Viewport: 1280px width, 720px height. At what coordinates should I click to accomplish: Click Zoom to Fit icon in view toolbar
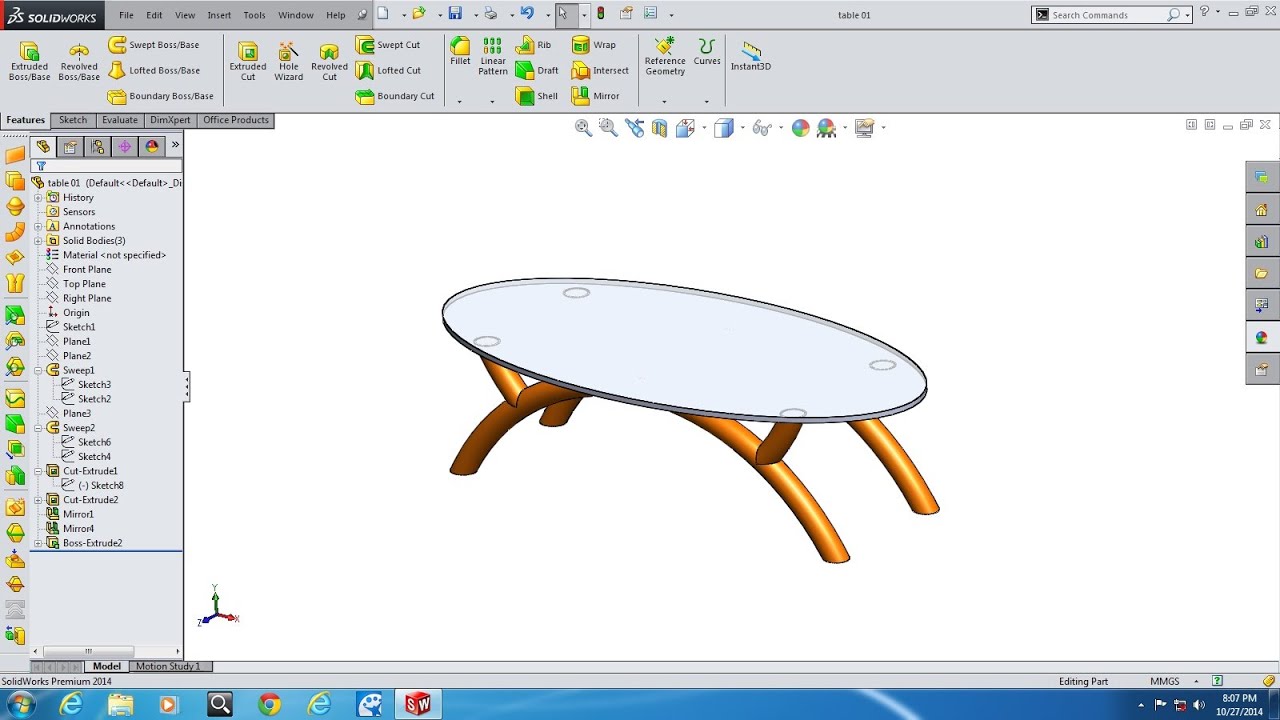tap(584, 128)
